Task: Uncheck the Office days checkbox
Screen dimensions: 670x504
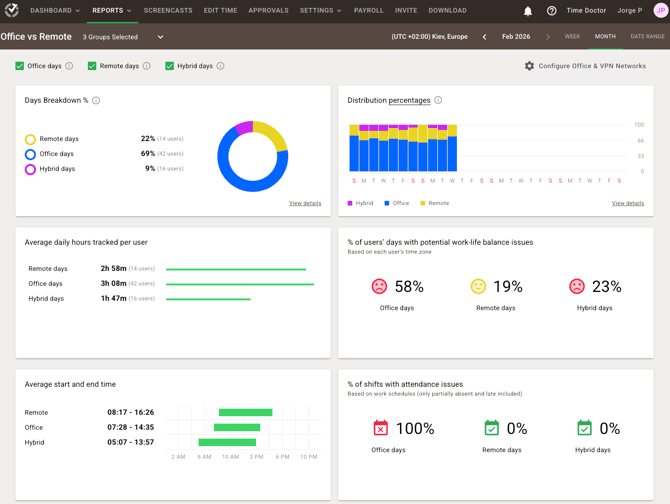Action: point(19,66)
